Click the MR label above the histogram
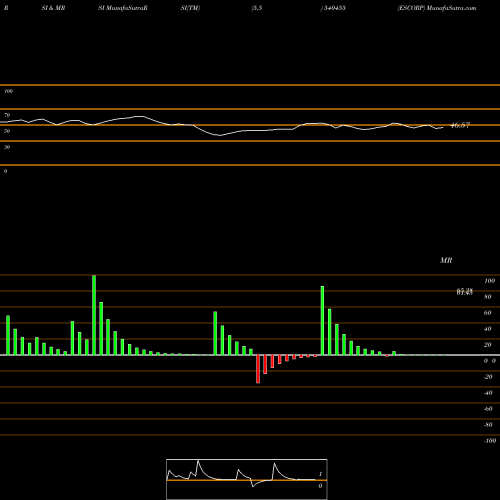The width and height of the screenshot is (500, 500). pos(446,260)
